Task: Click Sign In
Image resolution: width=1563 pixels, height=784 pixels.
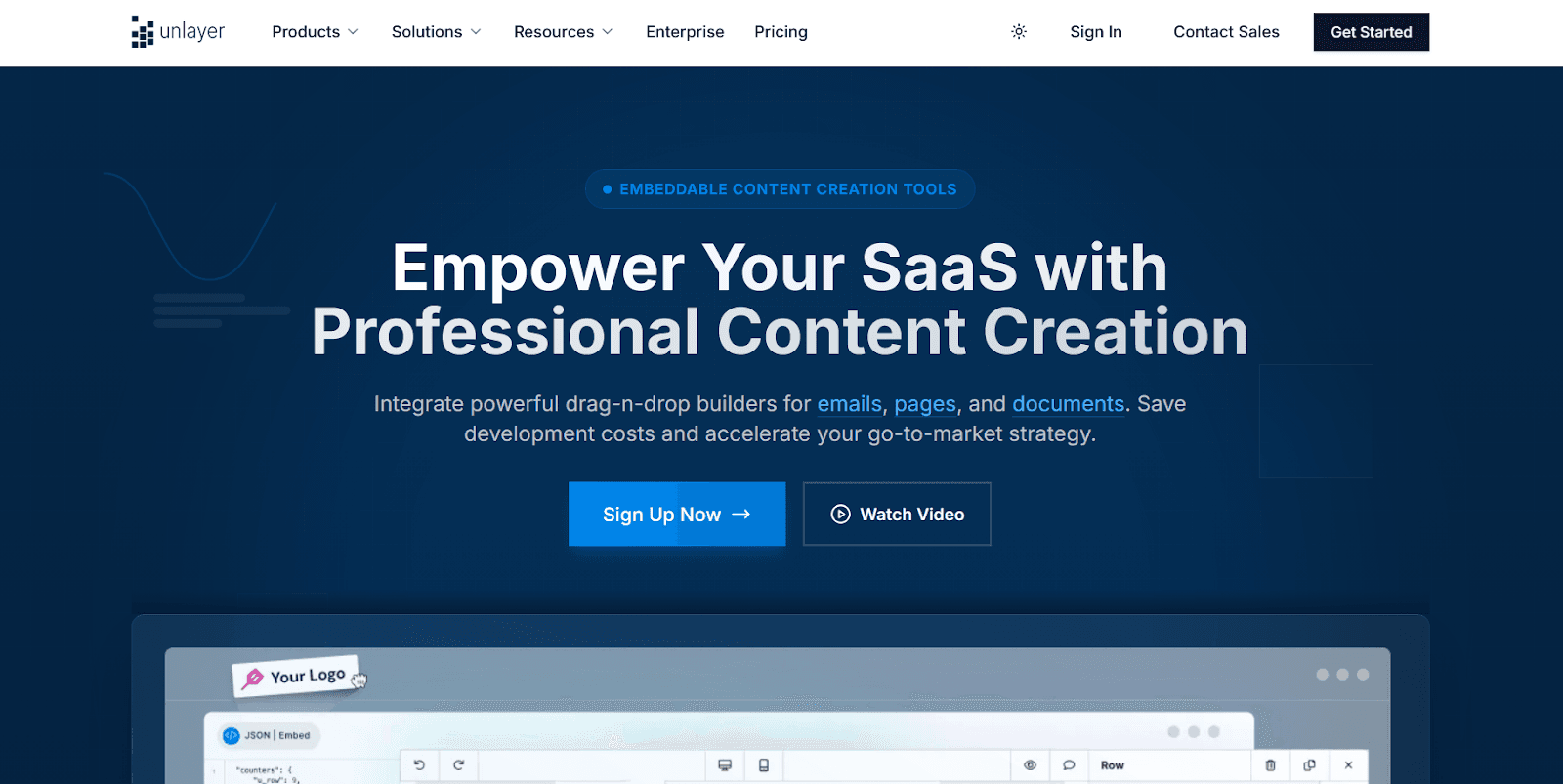Action: [x=1096, y=32]
